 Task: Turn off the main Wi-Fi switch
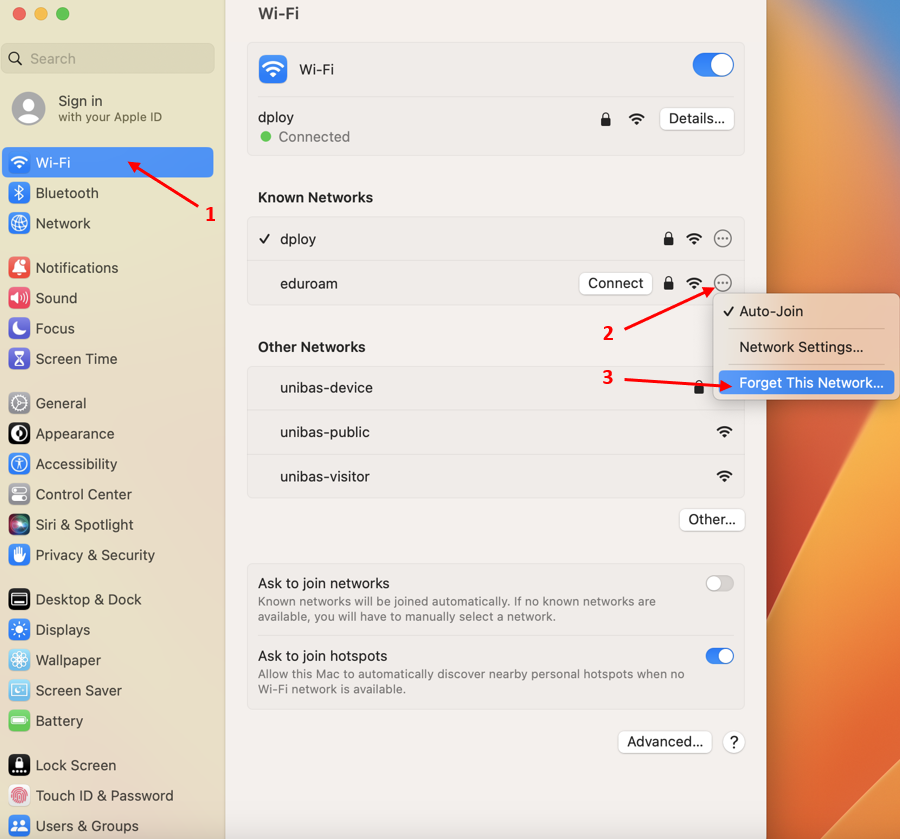point(713,66)
